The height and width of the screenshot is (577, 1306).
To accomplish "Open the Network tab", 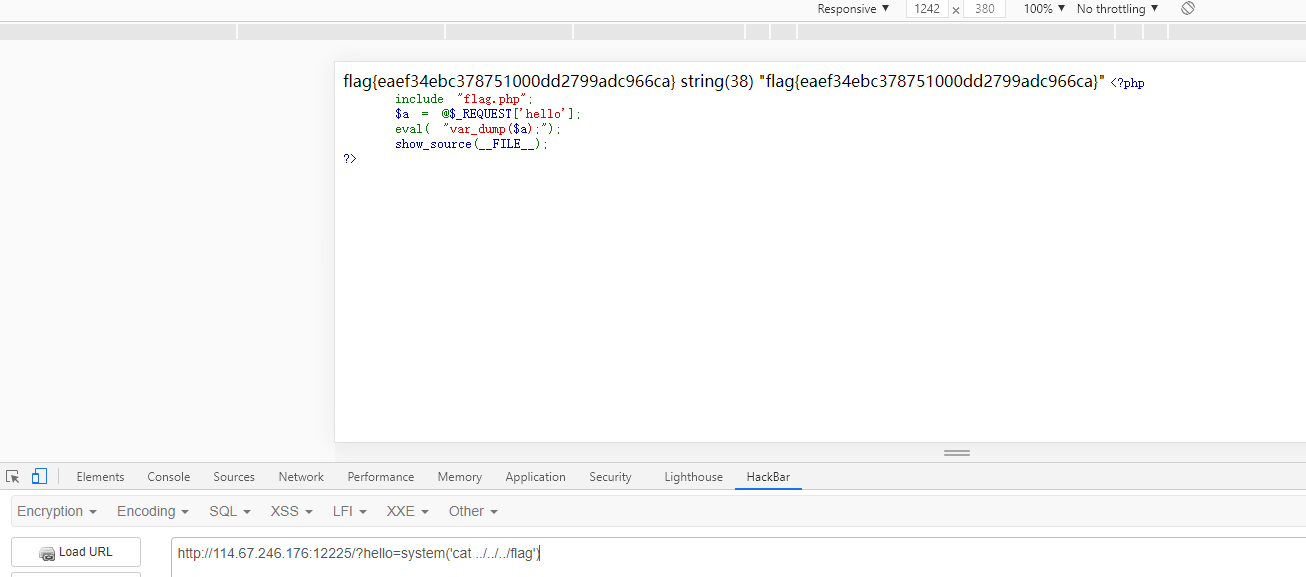I will 301,477.
